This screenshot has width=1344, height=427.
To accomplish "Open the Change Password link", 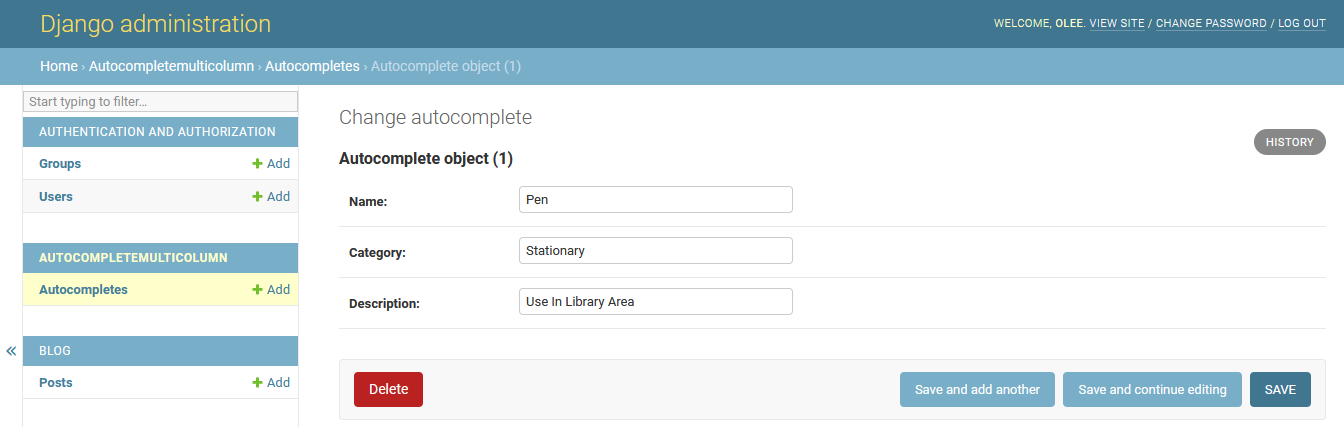I will click(x=1211, y=23).
